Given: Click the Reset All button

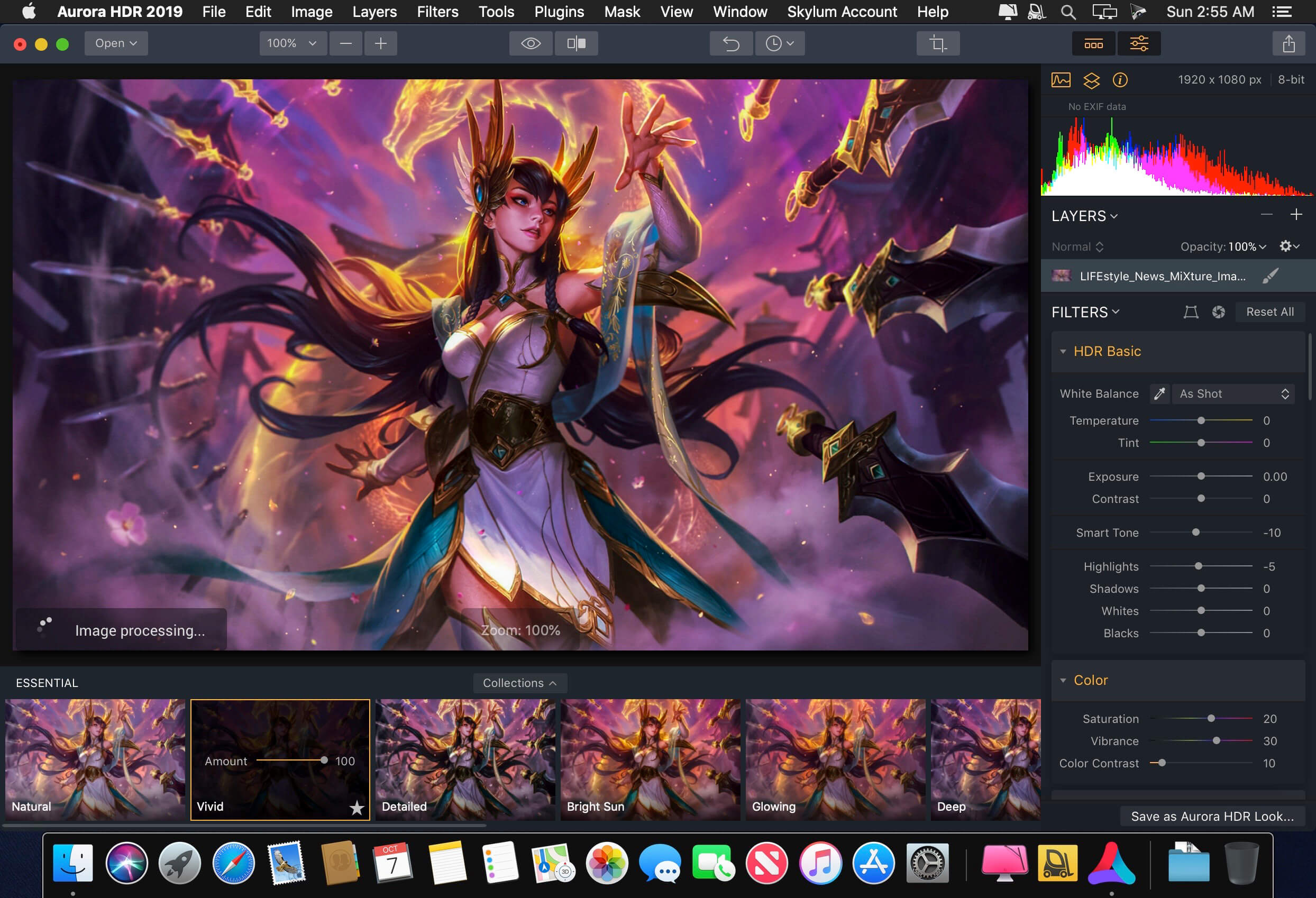Looking at the screenshot, I should pos(1269,312).
